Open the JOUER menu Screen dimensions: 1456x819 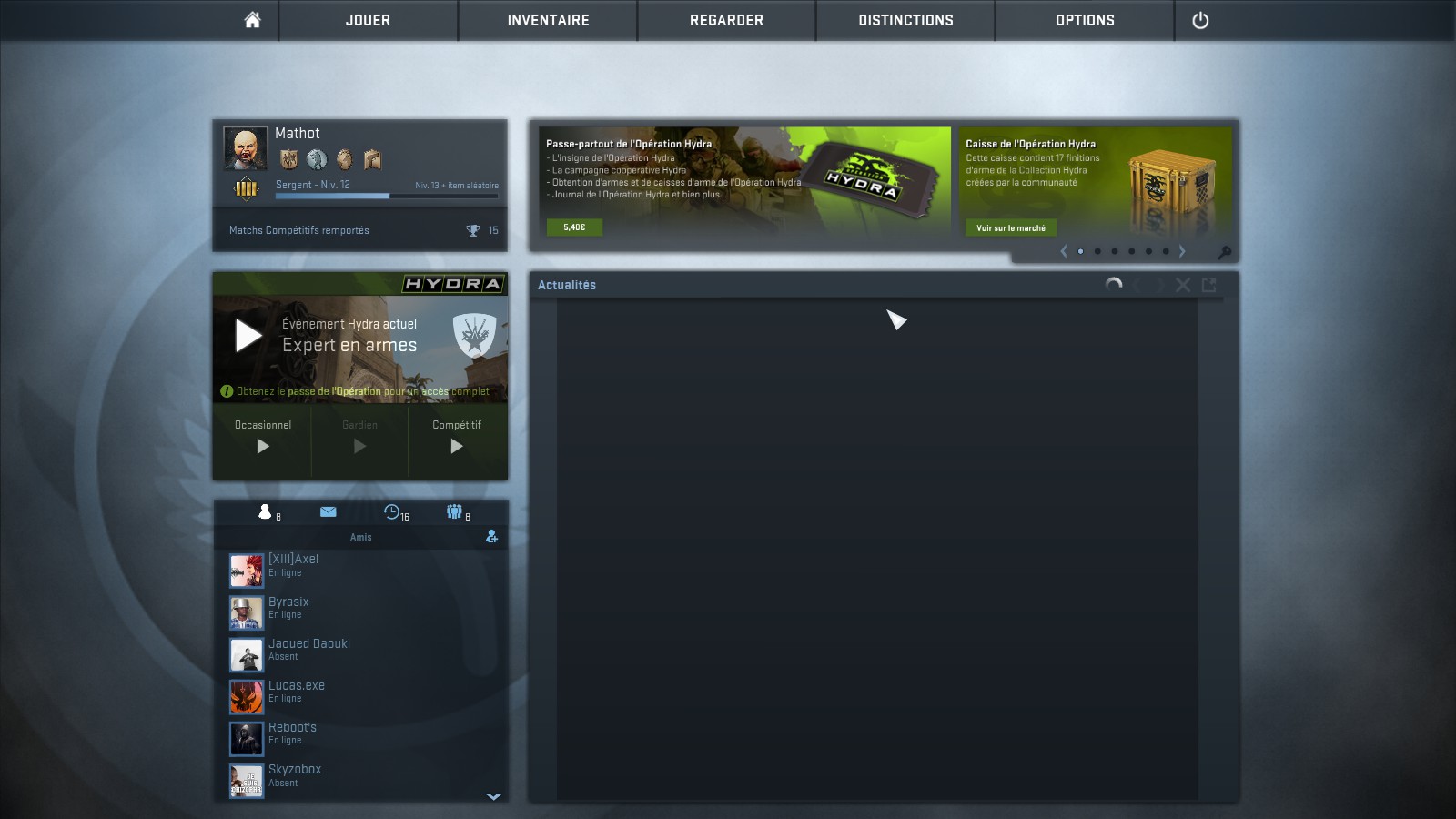pyautogui.click(x=368, y=20)
